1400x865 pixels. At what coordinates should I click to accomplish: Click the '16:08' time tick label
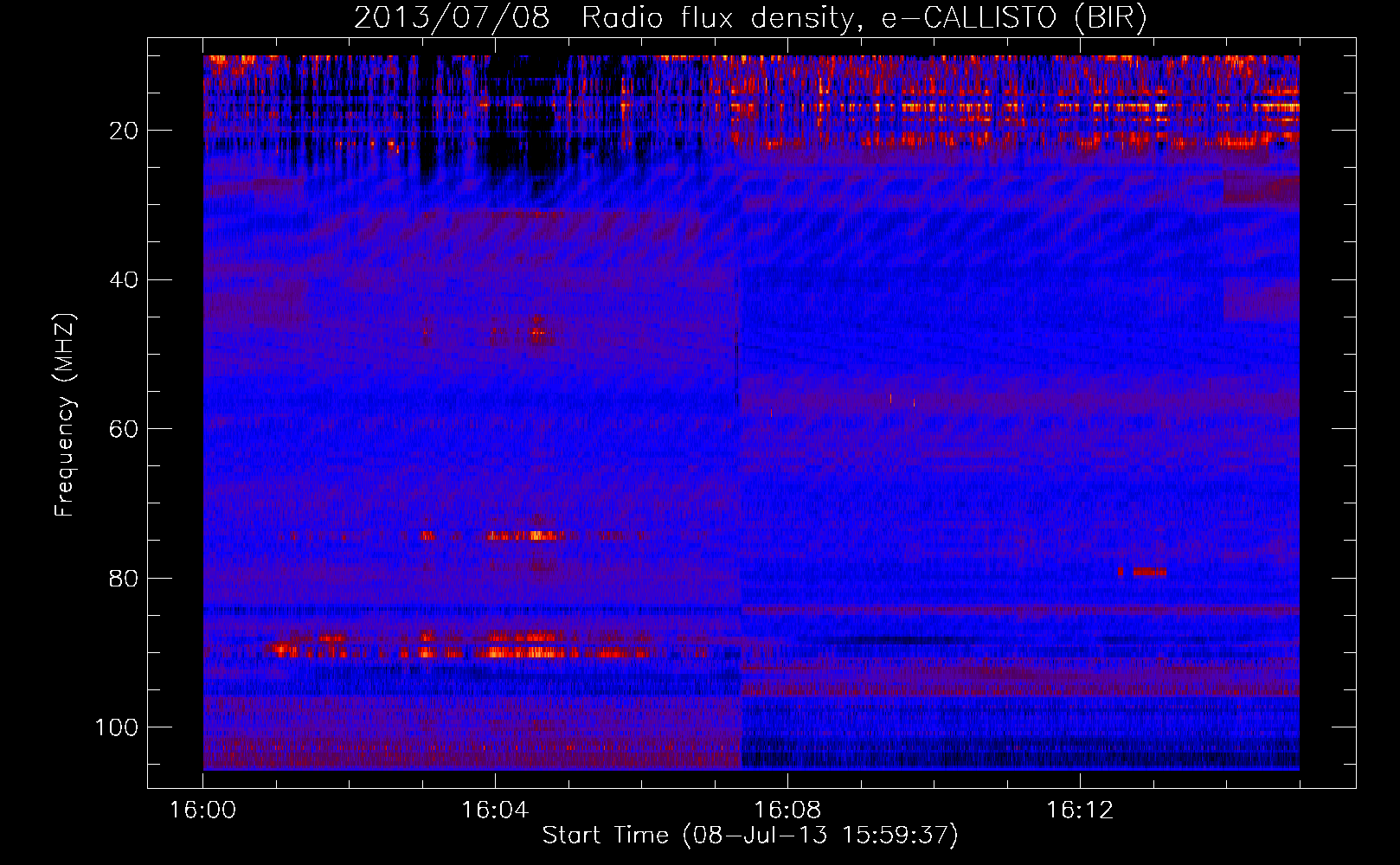pyautogui.click(x=787, y=811)
